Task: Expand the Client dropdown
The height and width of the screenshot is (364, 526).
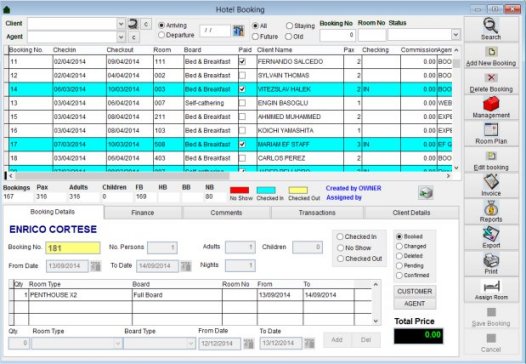Action: pos(121,24)
